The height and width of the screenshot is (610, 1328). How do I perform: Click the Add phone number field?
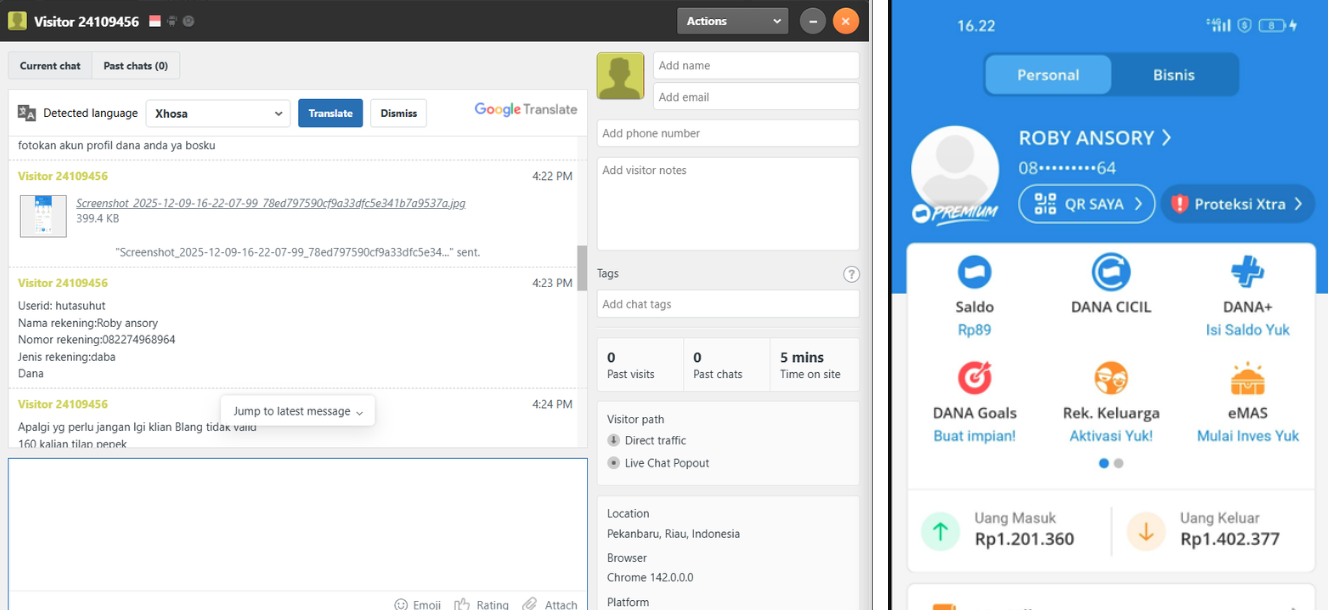point(728,133)
